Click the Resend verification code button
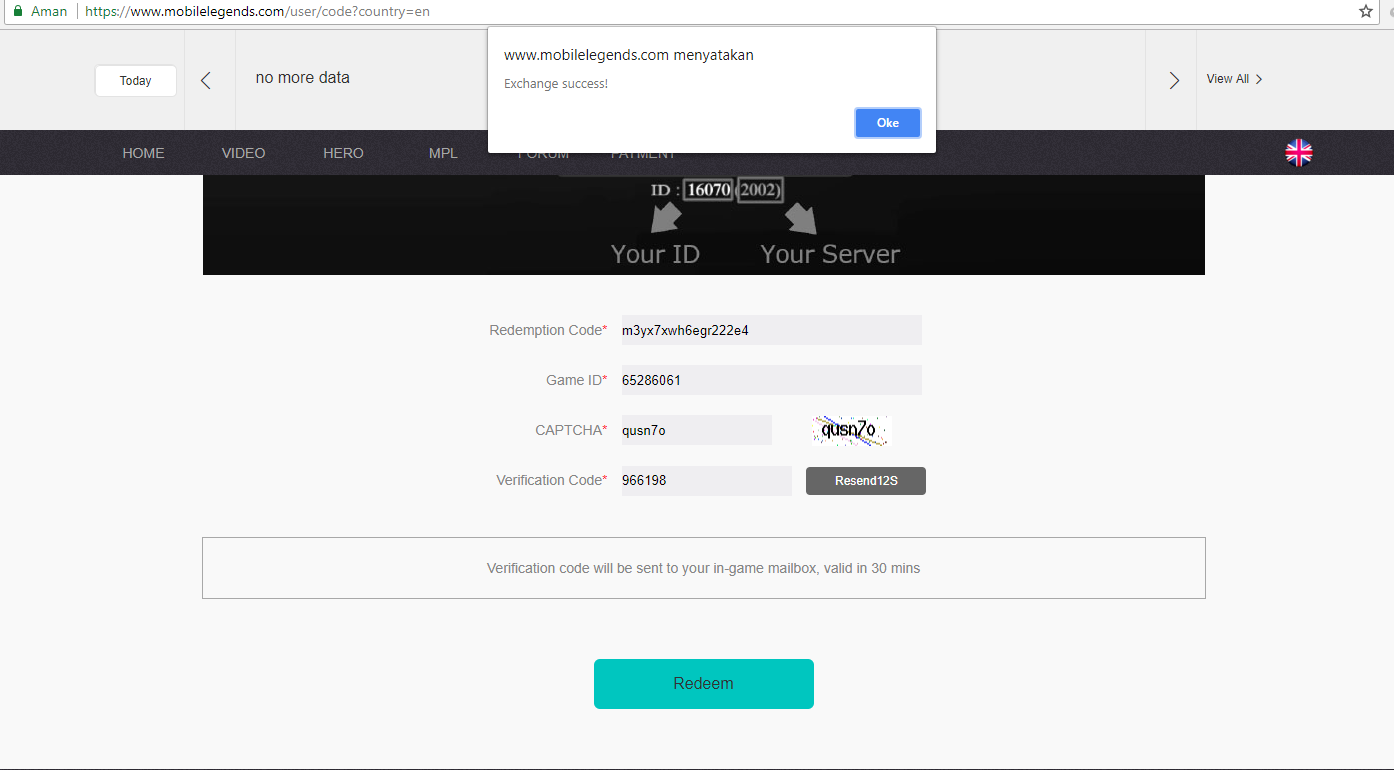Screen dimensions: 1394x770 (865, 480)
